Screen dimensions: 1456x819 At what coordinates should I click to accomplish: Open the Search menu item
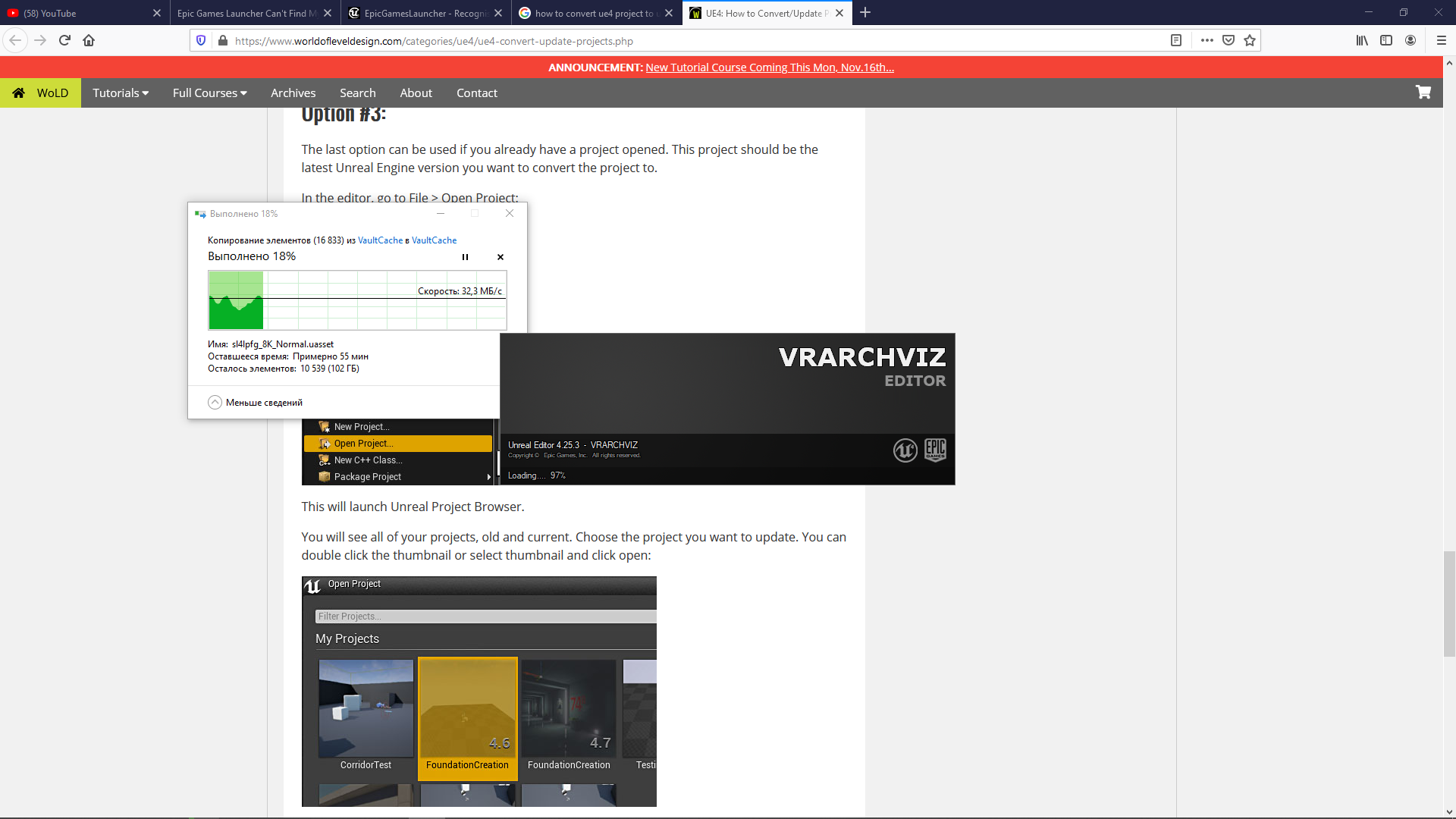(x=358, y=93)
